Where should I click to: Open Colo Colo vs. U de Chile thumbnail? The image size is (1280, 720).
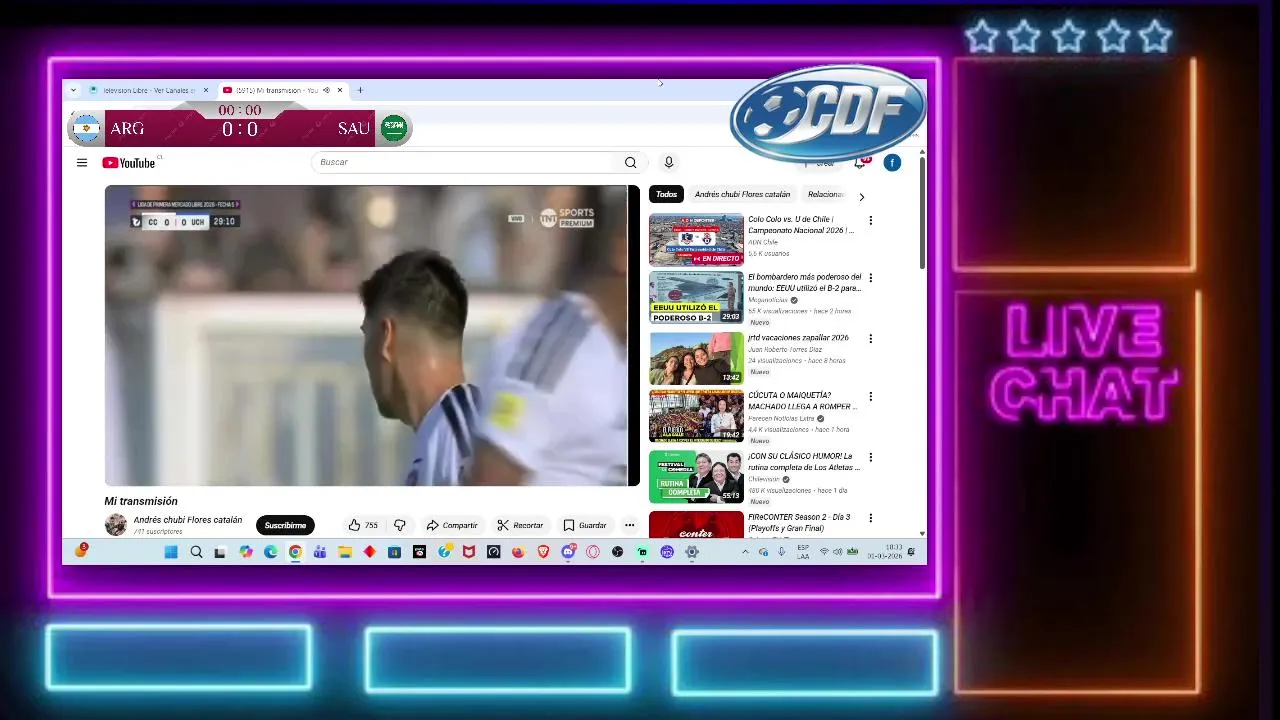[x=696, y=240]
